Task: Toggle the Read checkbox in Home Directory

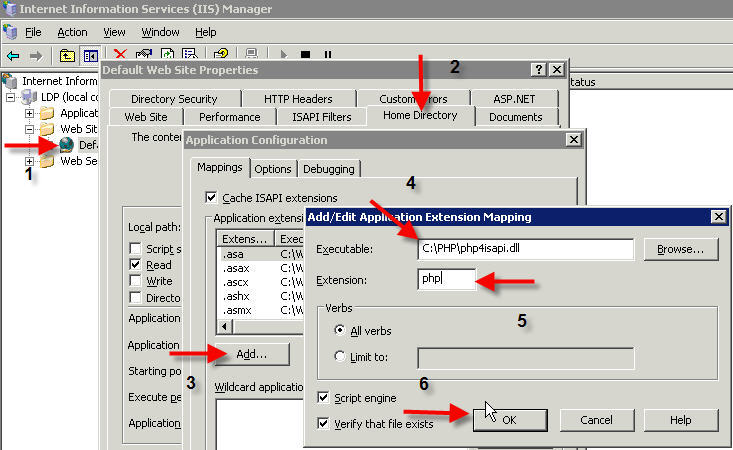Action: coord(135,264)
